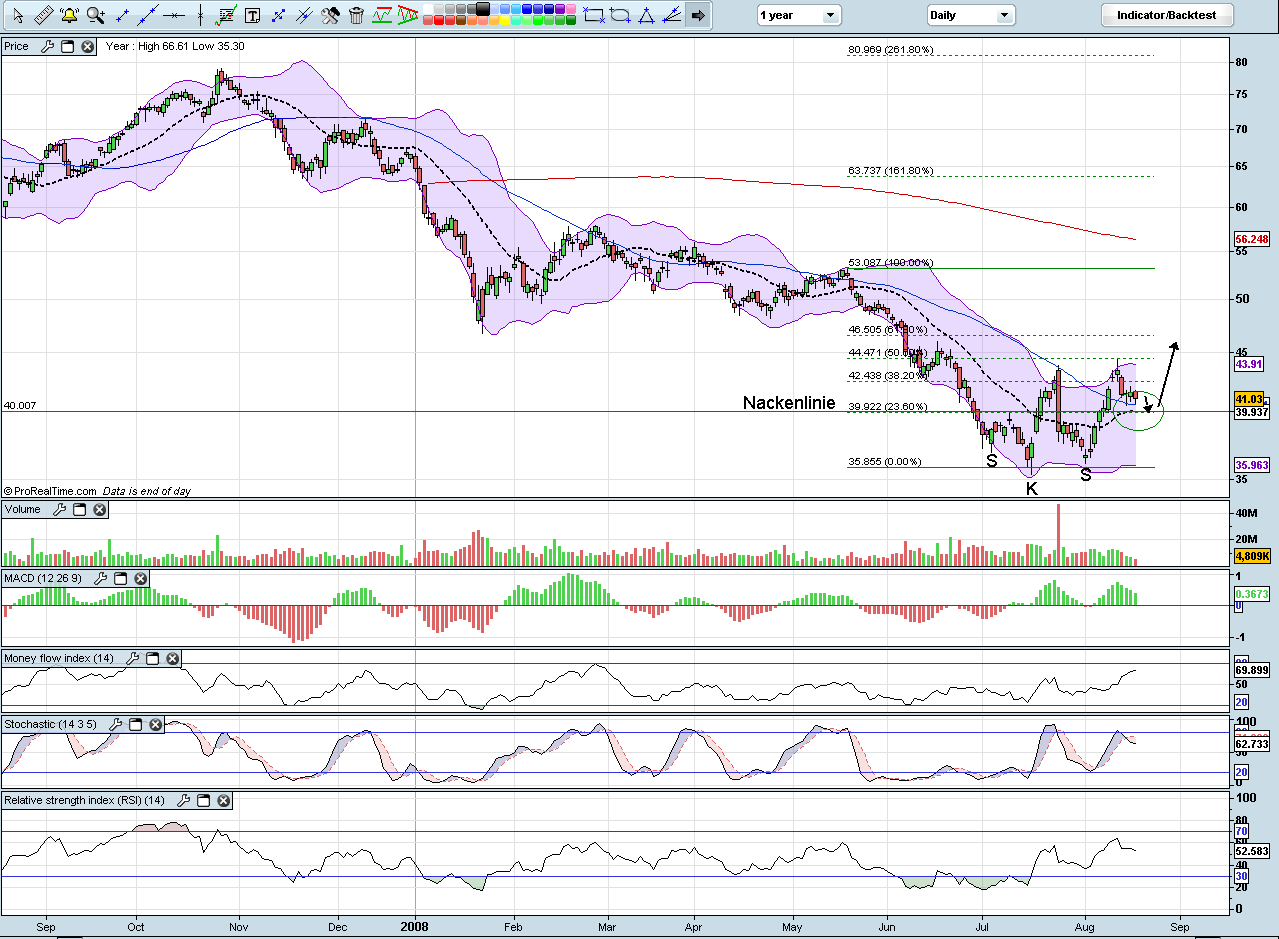Maximize the MACD panel

(x=120, y=578)
